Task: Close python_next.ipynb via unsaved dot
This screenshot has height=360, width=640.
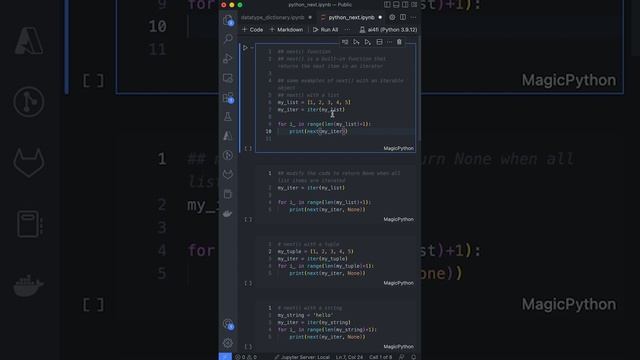Action: click(x=380, y=18)
